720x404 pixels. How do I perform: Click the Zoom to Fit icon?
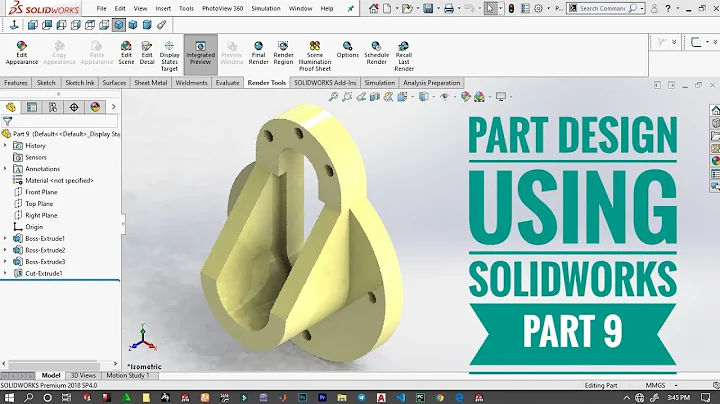[334, 96]
